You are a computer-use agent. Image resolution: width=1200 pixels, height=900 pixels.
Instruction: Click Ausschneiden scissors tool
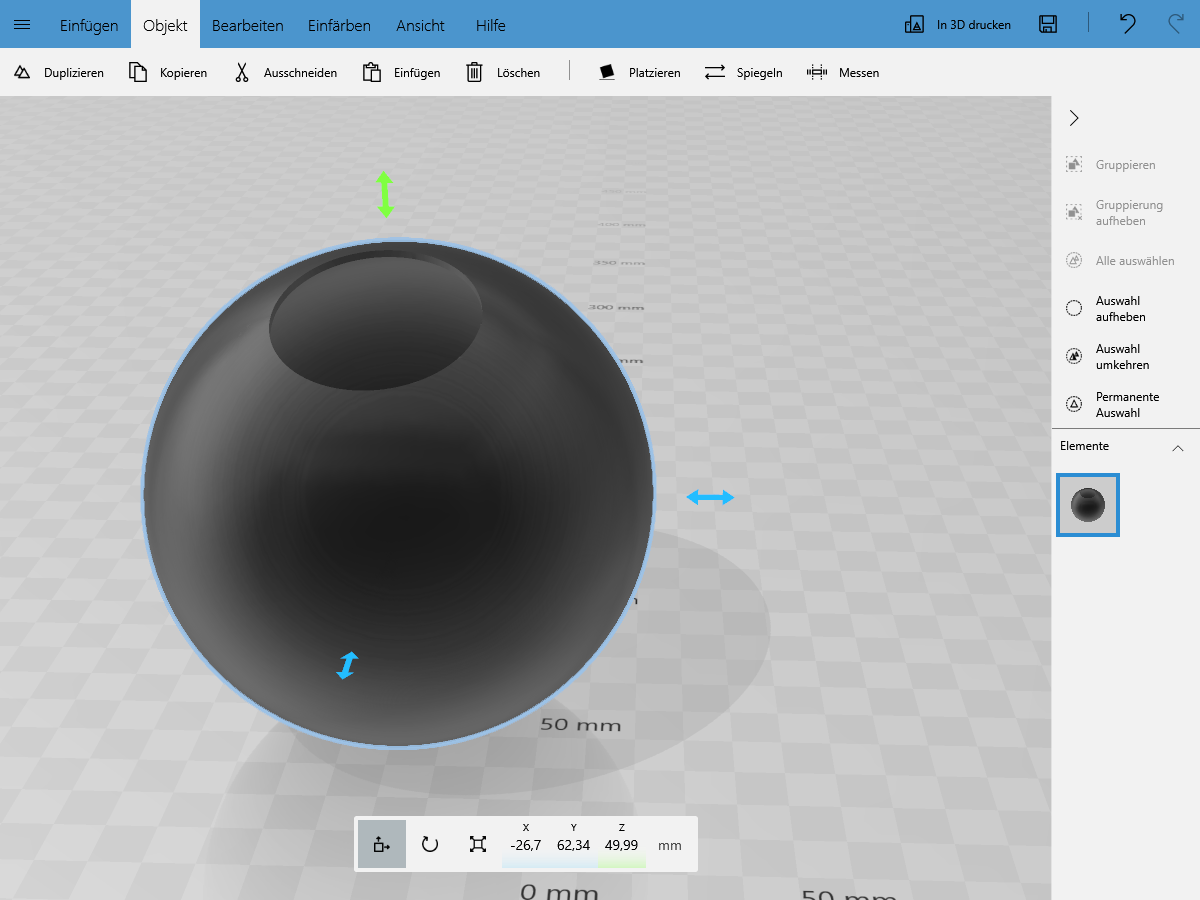(286, 72)
